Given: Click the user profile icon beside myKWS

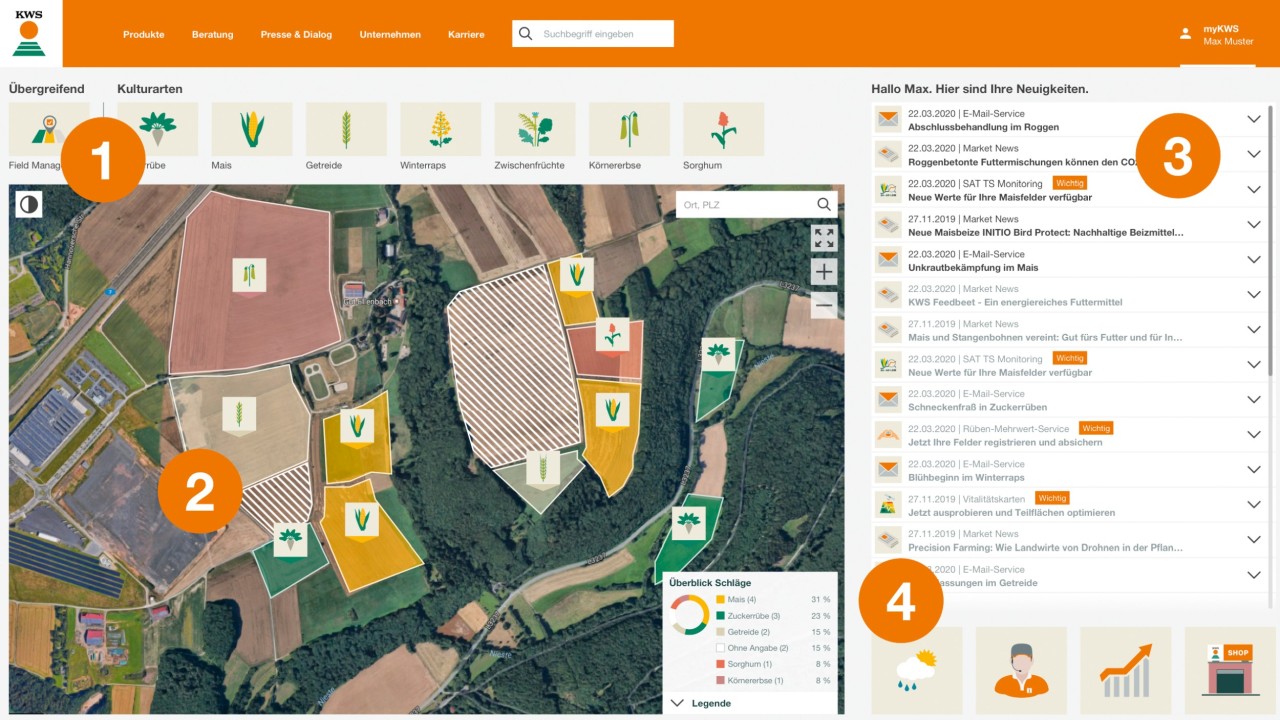Looking at the screenshot, I should click(1185, 34).
